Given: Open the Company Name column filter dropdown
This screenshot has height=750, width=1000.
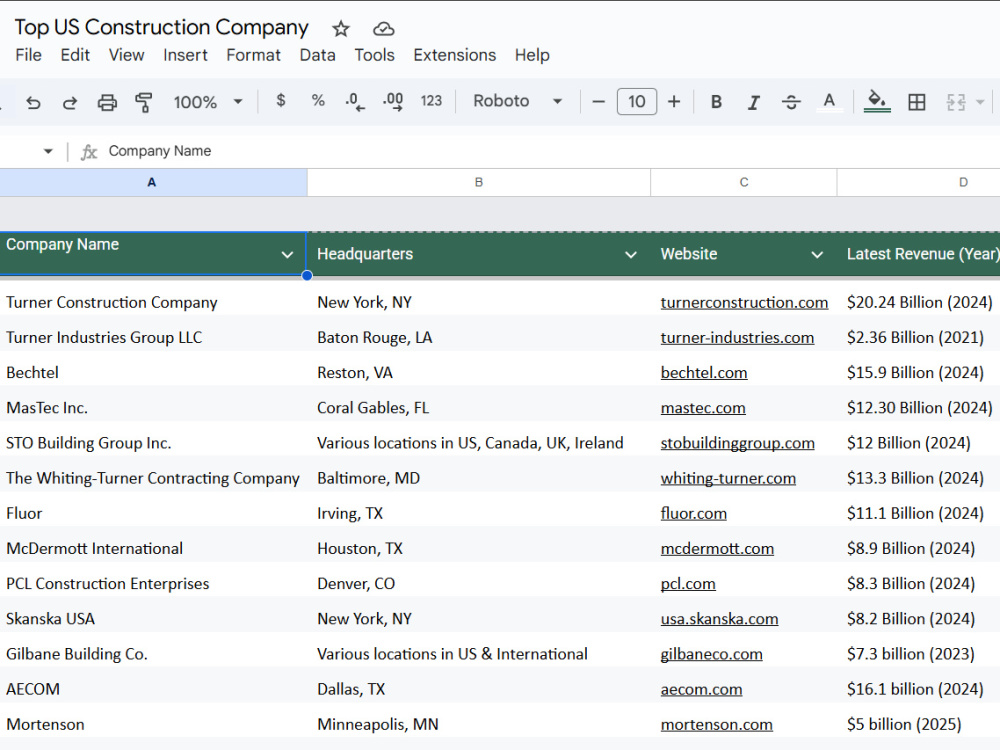Looking at the screenshot, I should coord(287,254).
